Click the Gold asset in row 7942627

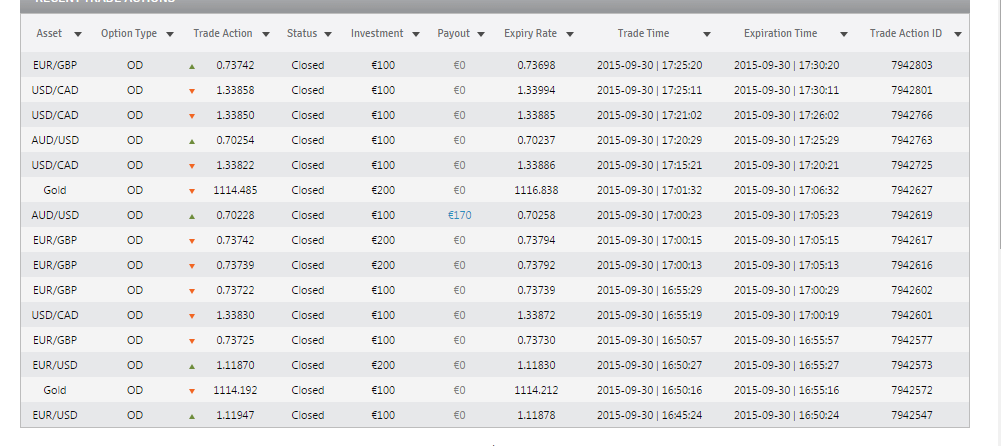(55, 190)
